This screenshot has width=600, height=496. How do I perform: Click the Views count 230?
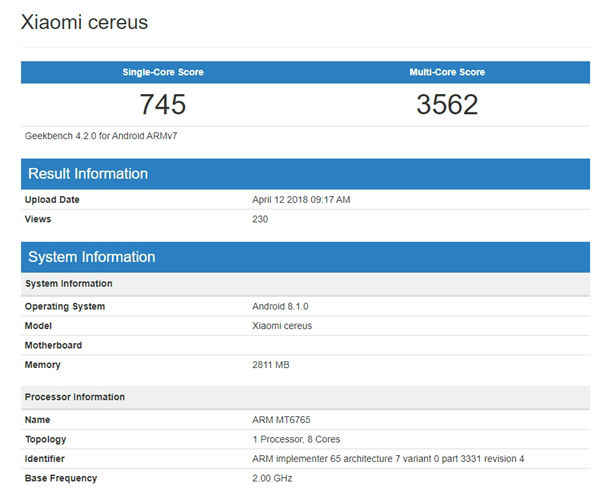pos(261,219)
